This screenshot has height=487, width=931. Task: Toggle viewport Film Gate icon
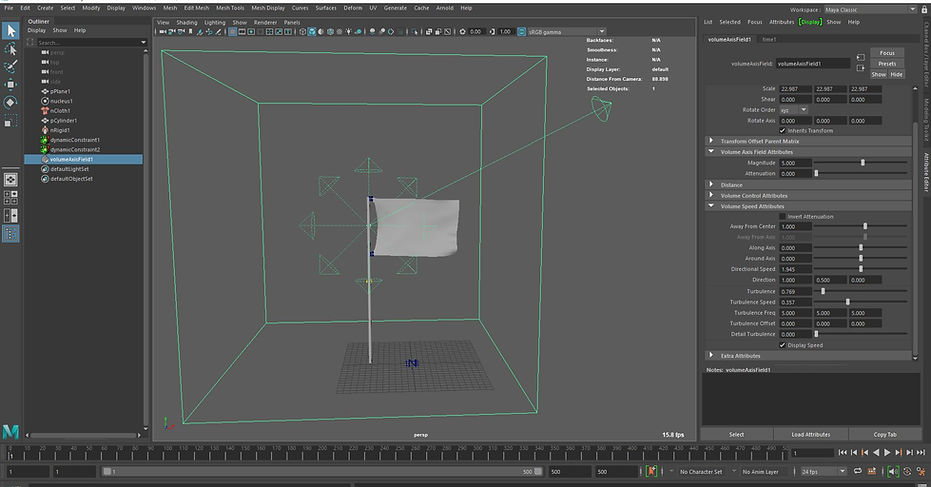click(242, 31)
